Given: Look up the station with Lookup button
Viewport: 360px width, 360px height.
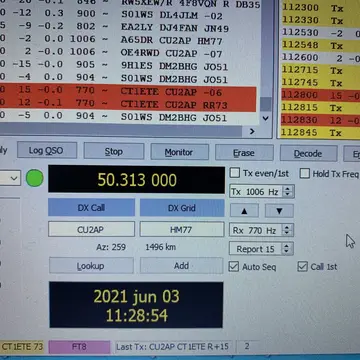Looking at the screenshot, I should [x=91, y=266].
